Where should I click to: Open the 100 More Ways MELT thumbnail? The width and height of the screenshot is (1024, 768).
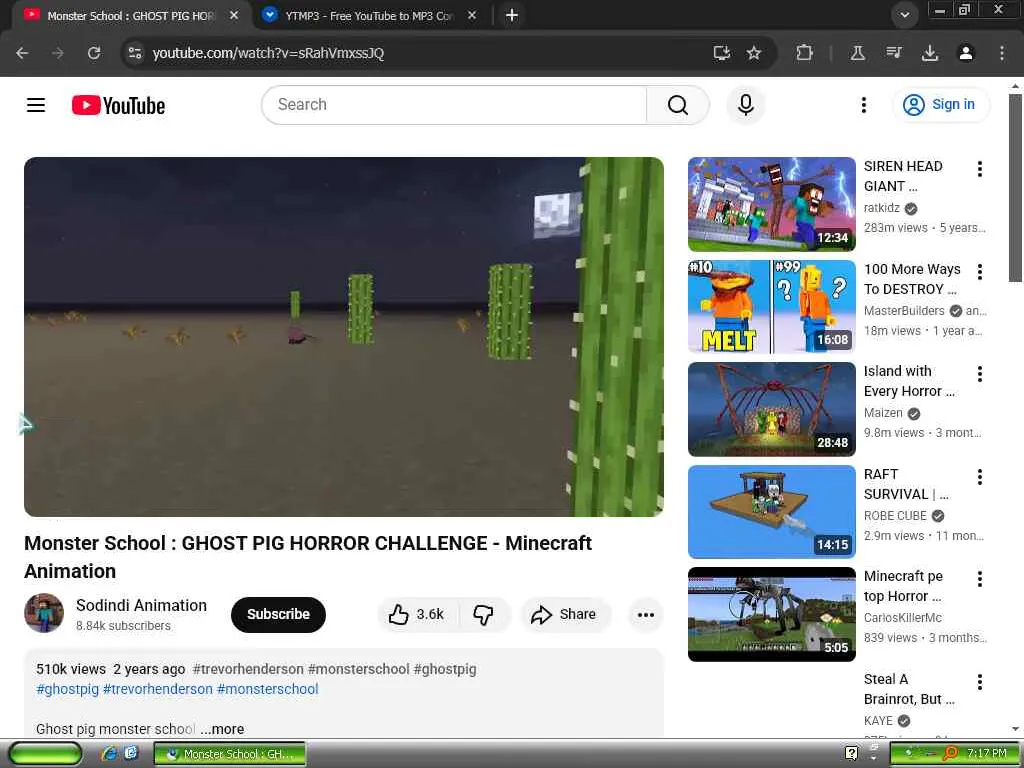coord(771,307)
